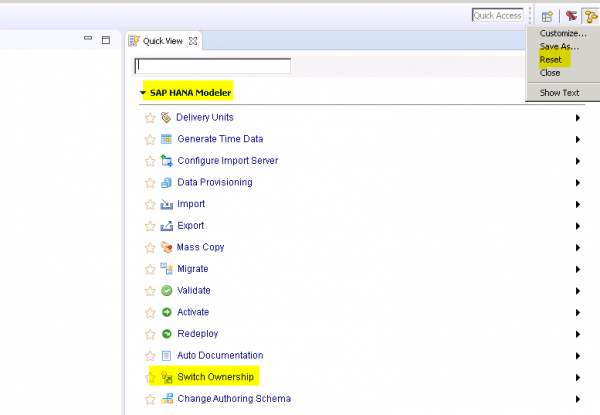Viewport: 600px width, 415px height.
Task: Open submenu arrow for Validate row
Action: pyautogui.click(x=578, y=291)
